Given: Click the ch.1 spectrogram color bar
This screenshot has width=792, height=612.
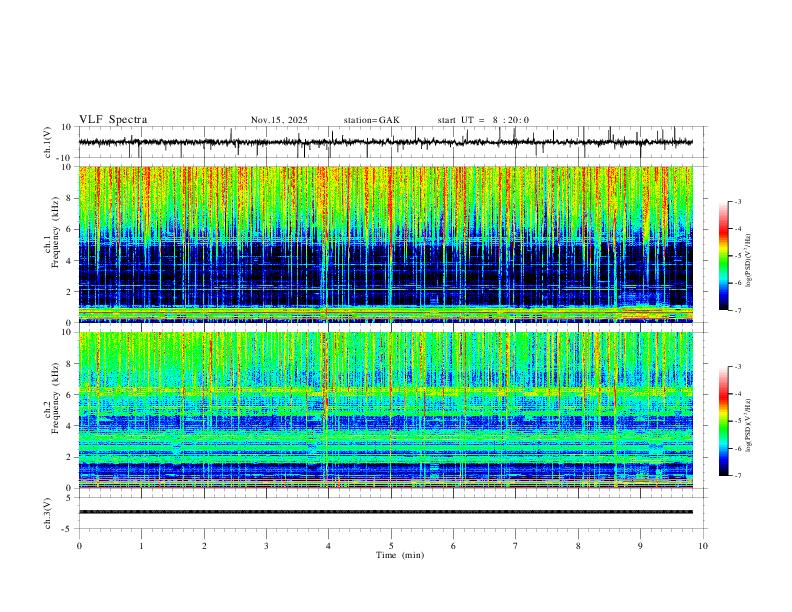Looking at the screenshot, I should (723, 256).
